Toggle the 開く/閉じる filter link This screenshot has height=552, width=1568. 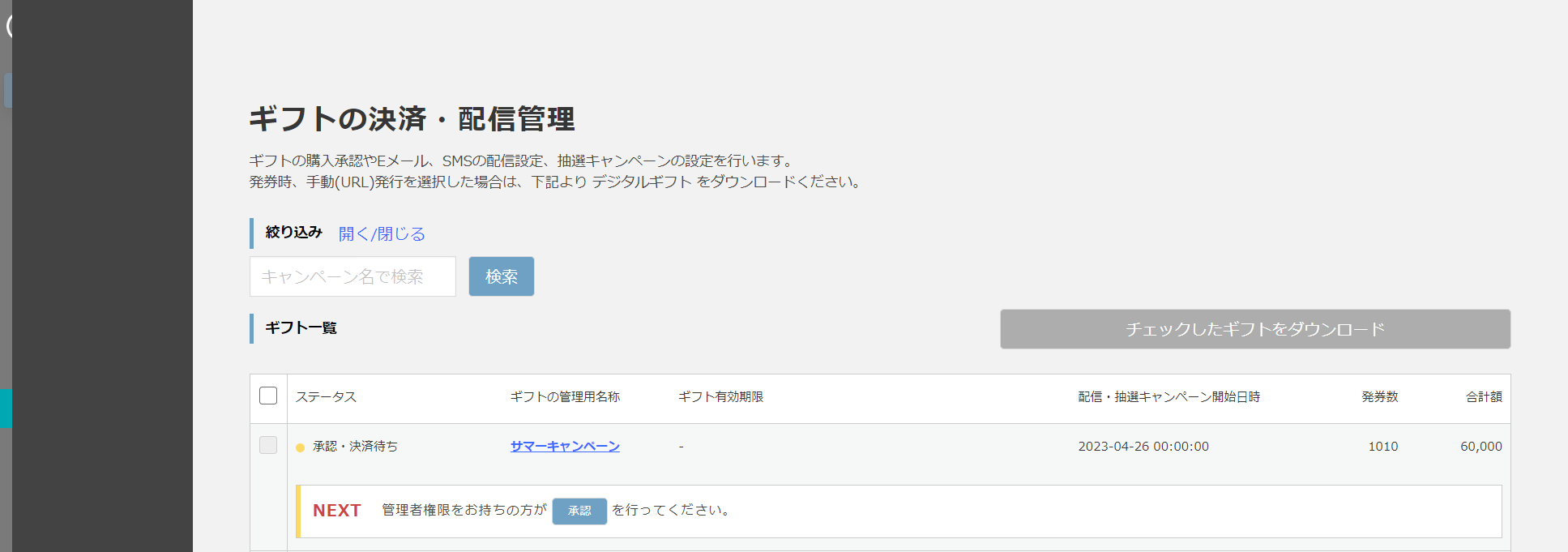click(382, 233)
